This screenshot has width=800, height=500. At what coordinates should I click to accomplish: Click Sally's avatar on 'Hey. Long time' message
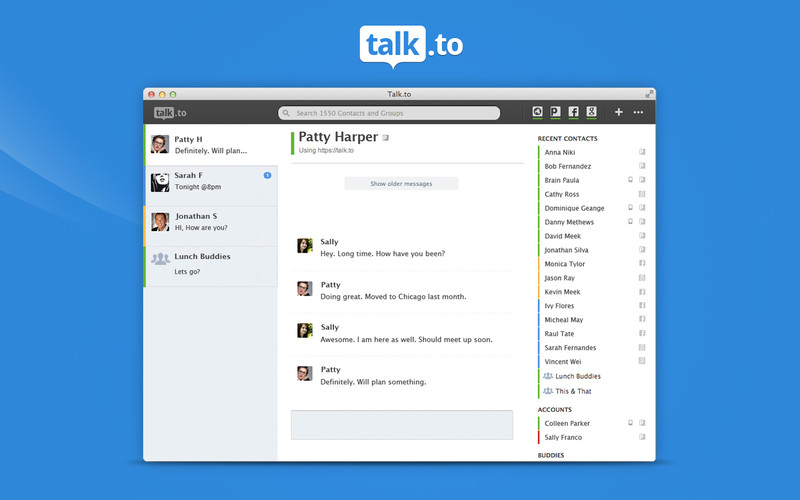pyautogui.click(x=305, y=245)
